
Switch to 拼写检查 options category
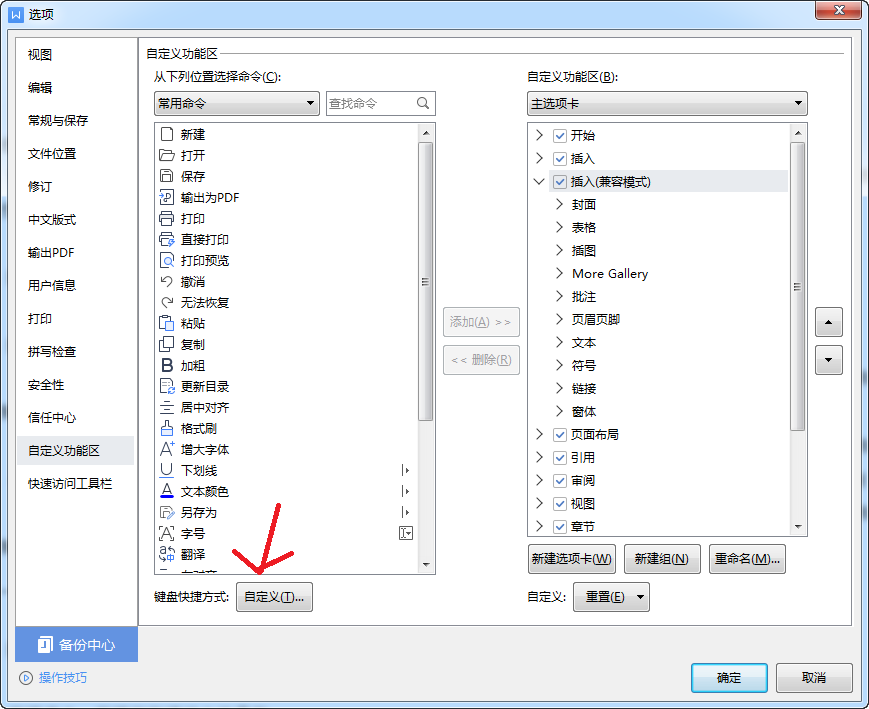pyautogui.click(x=52, y=352)
